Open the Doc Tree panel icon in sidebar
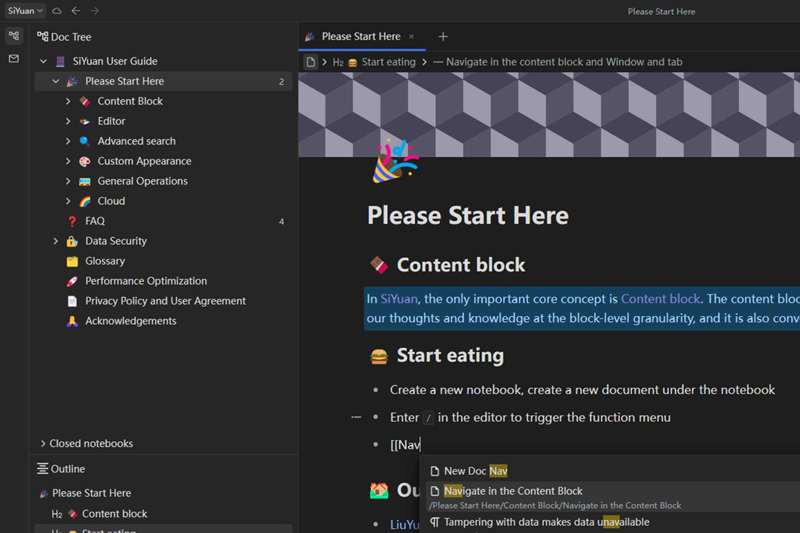 pos(14,36)
